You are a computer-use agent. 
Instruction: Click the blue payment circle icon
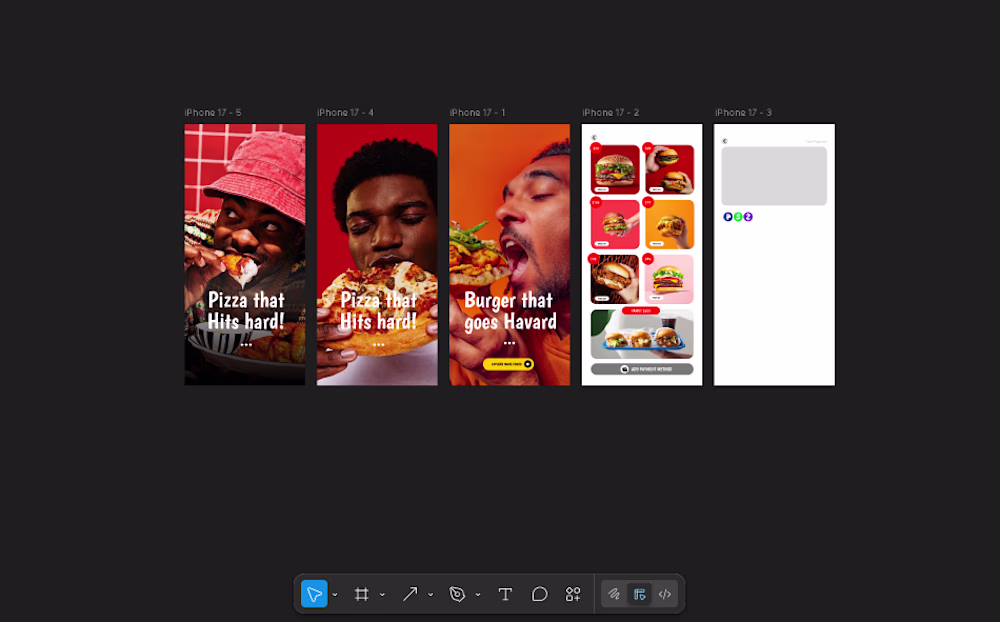(x=728, y=217)
